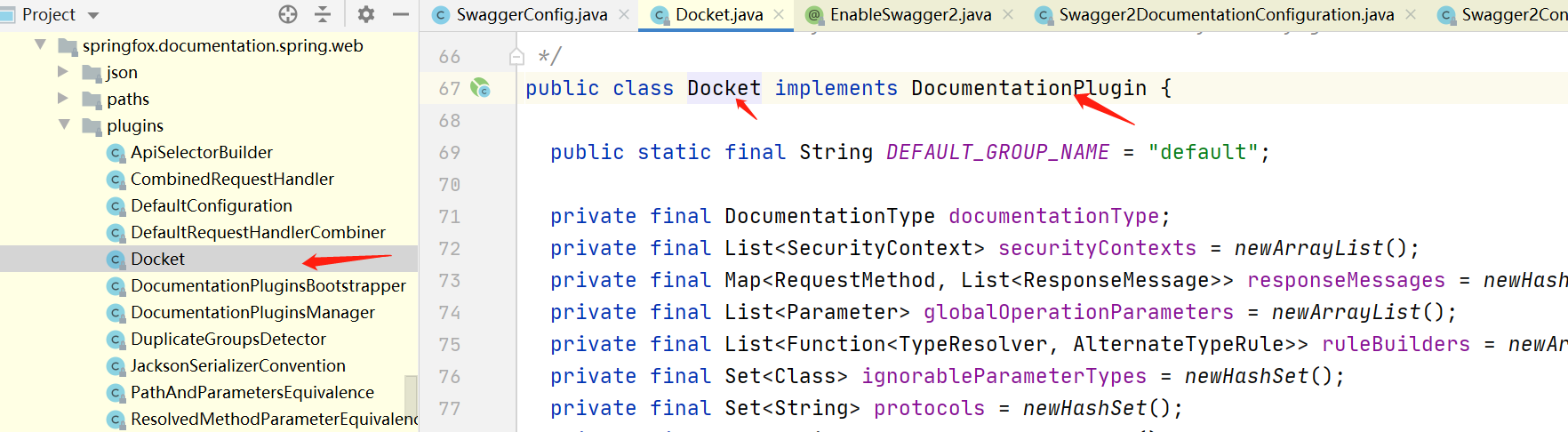1568x432 pixels.
Task: Click the class icon beside ApiSelectorBuilder
Action: pyautogui.click(x=116, y=153)
